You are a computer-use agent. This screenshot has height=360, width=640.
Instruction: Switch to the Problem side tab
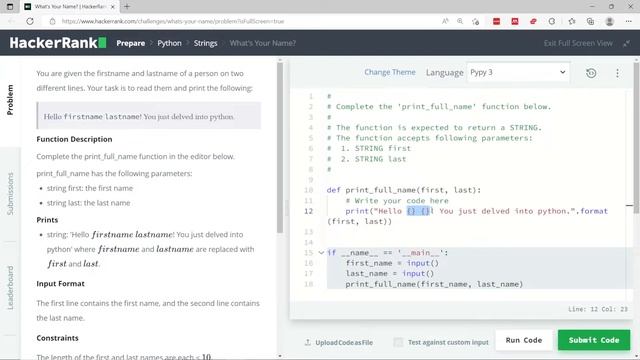(10, 100)
